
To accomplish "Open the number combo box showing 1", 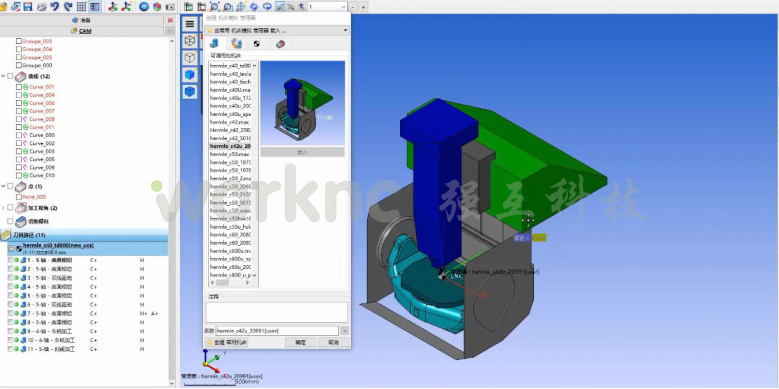I will tap(327, 7).
